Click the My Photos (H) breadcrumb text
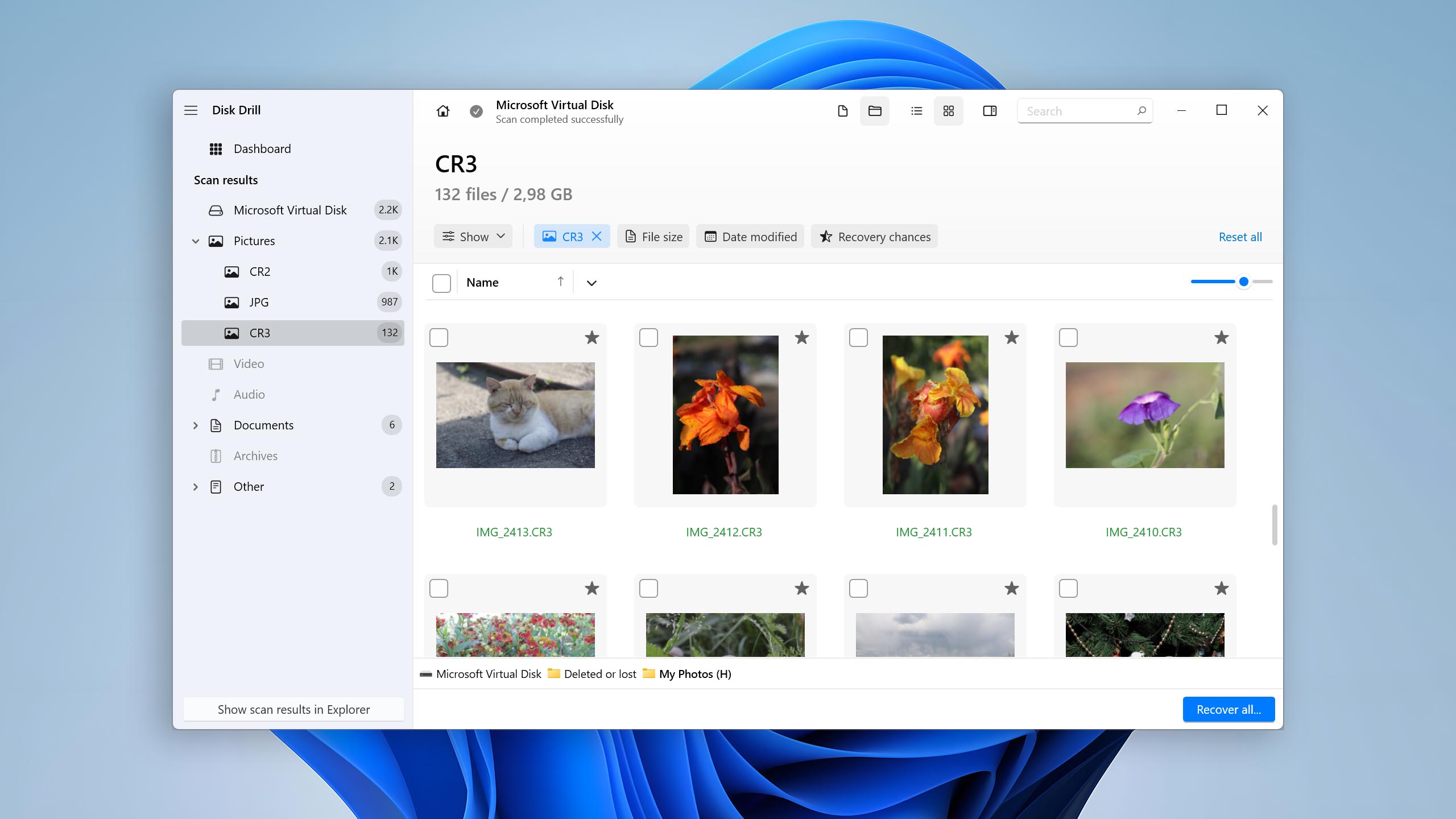This screenshot has height=819, width=1456. click(x=695, y=674)
